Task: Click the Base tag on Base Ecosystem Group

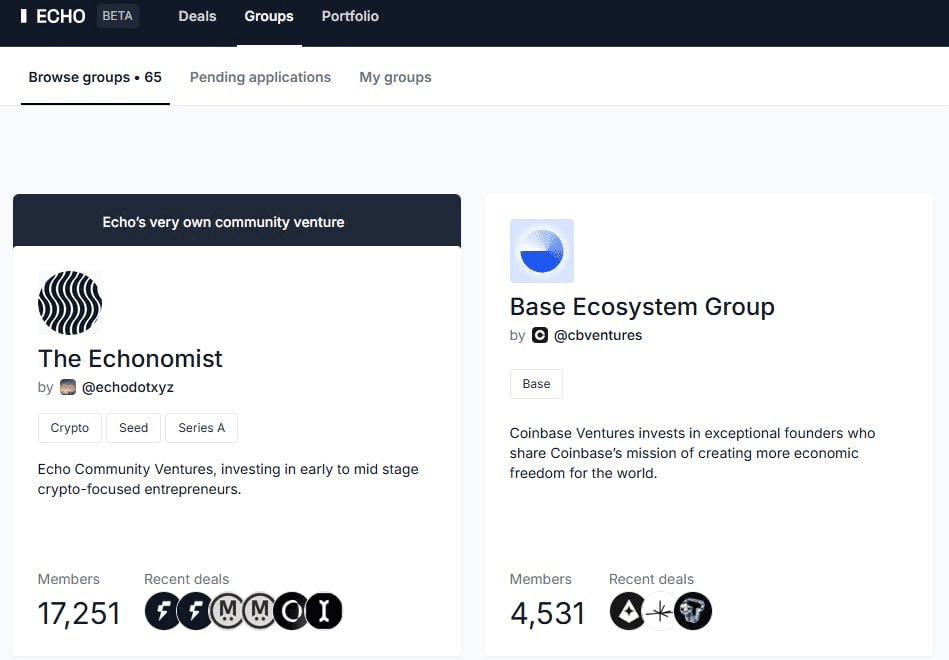Action: tap(536, 384)
